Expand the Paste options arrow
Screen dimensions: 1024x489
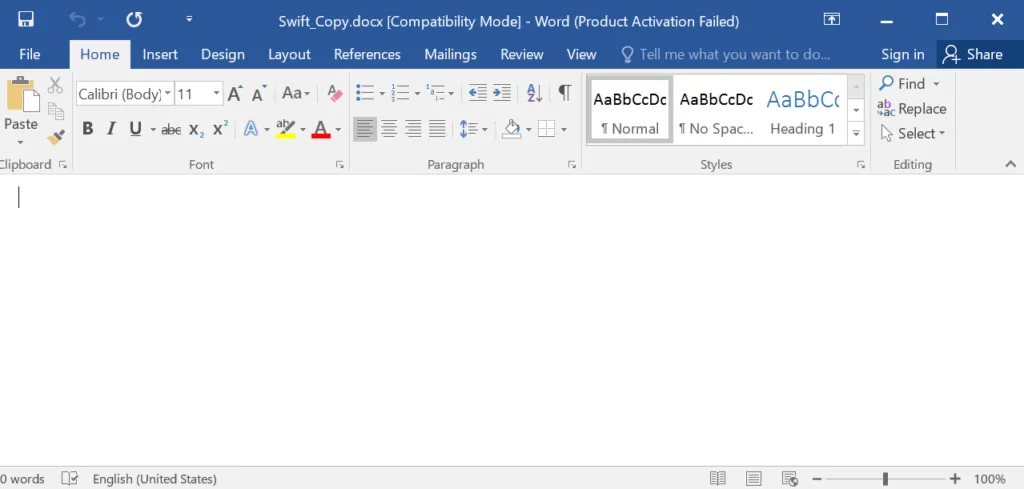(20, 142)
